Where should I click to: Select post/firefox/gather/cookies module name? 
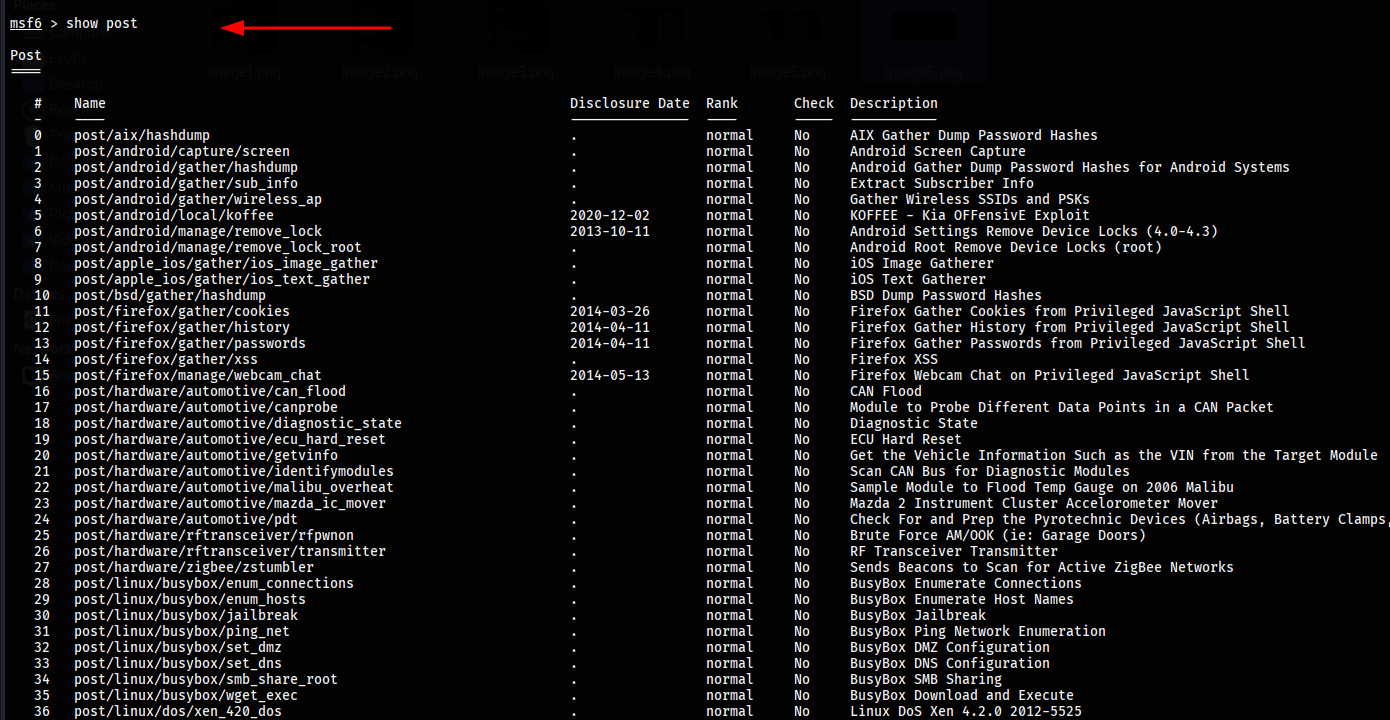(x=181, y=311)
